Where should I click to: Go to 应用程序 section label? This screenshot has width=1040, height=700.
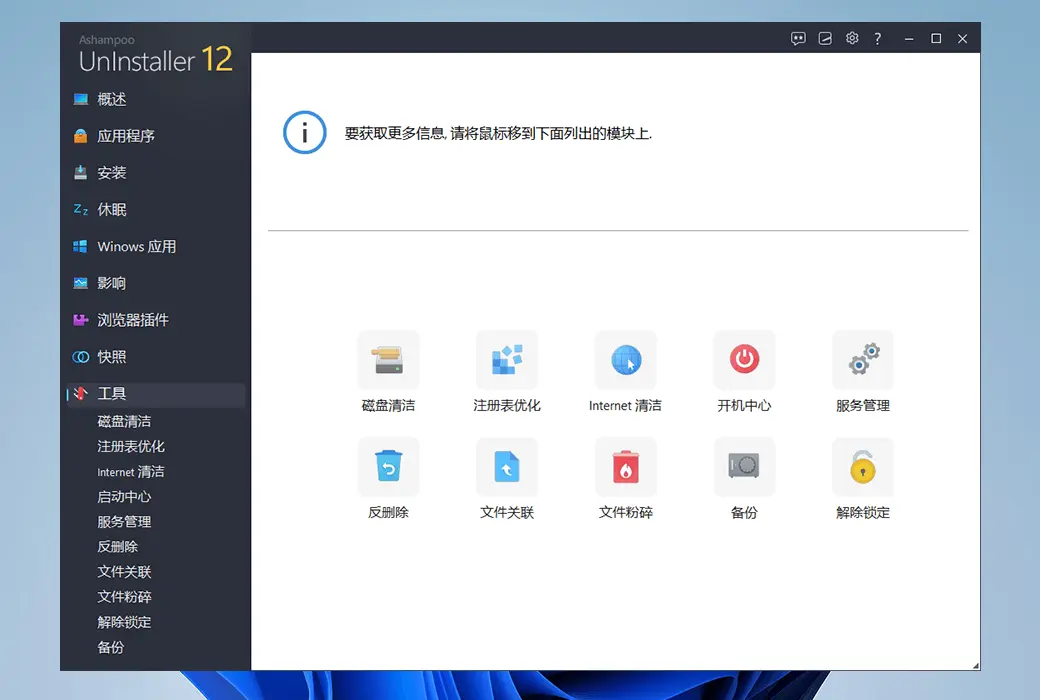click(126, 136)
